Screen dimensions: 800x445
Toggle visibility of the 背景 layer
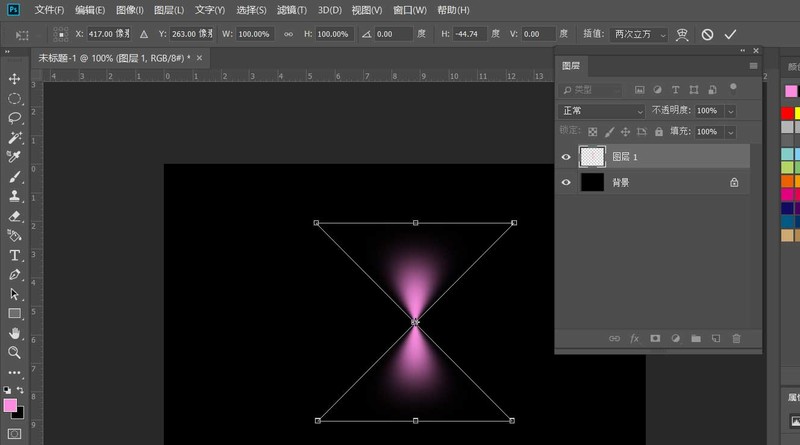click(567, 183)
